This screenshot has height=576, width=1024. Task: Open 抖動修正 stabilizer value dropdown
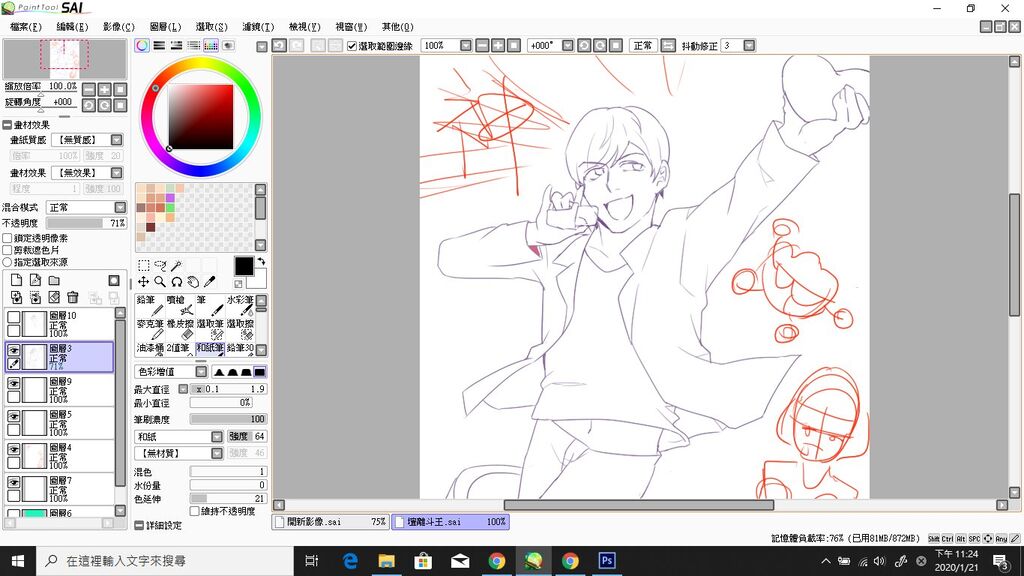point(749,45)
